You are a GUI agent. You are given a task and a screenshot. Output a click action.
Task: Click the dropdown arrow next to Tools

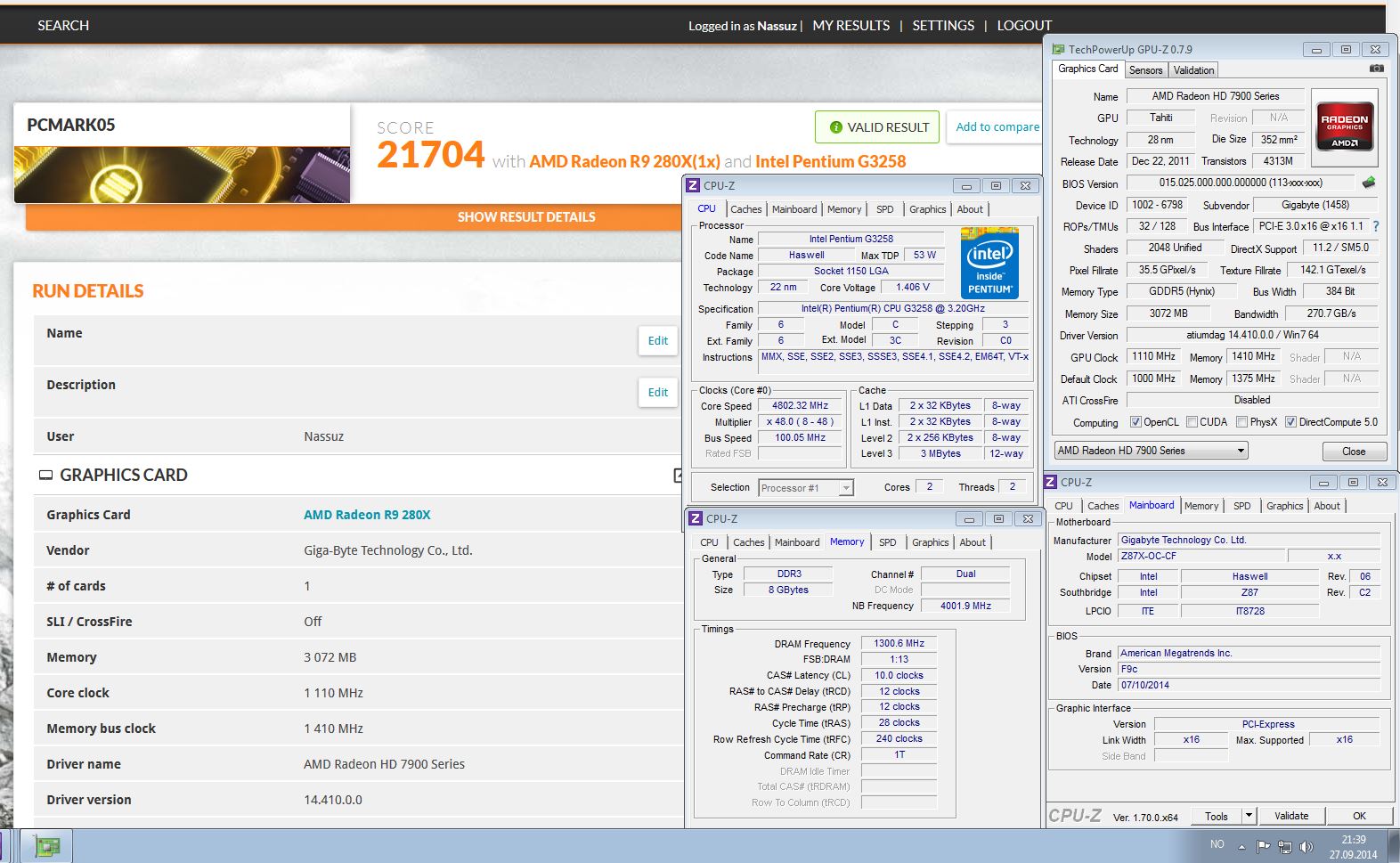pyautogui.click(x=1249, y=815)
